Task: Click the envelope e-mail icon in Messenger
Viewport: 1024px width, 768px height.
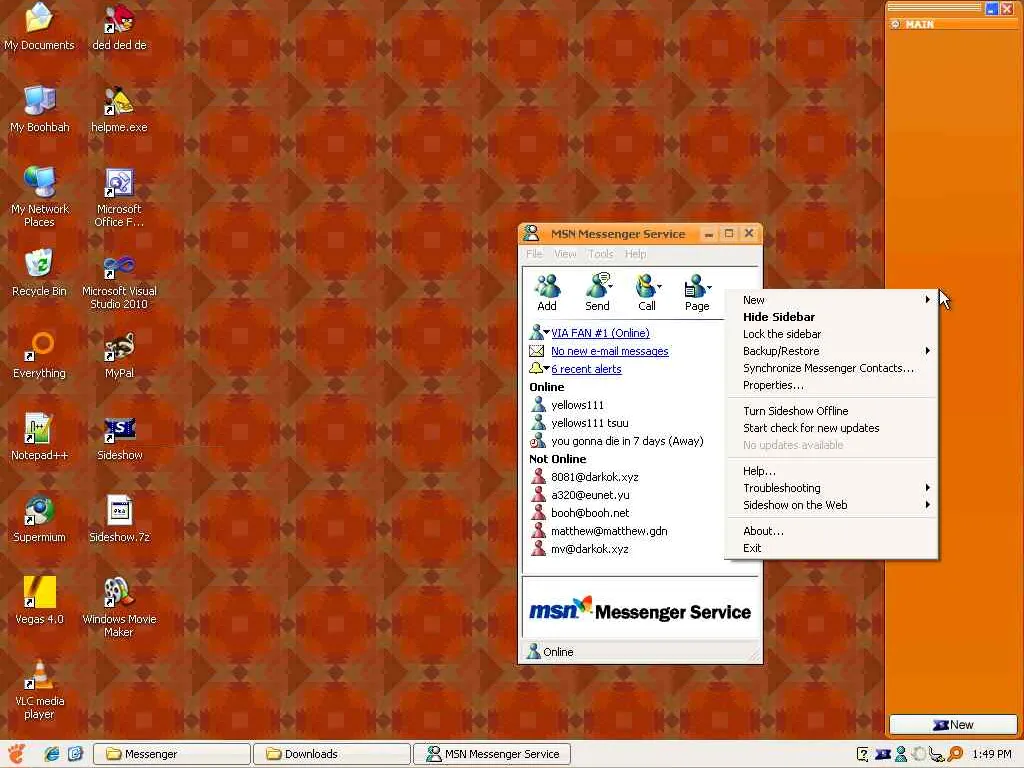Action: [536, 351]
